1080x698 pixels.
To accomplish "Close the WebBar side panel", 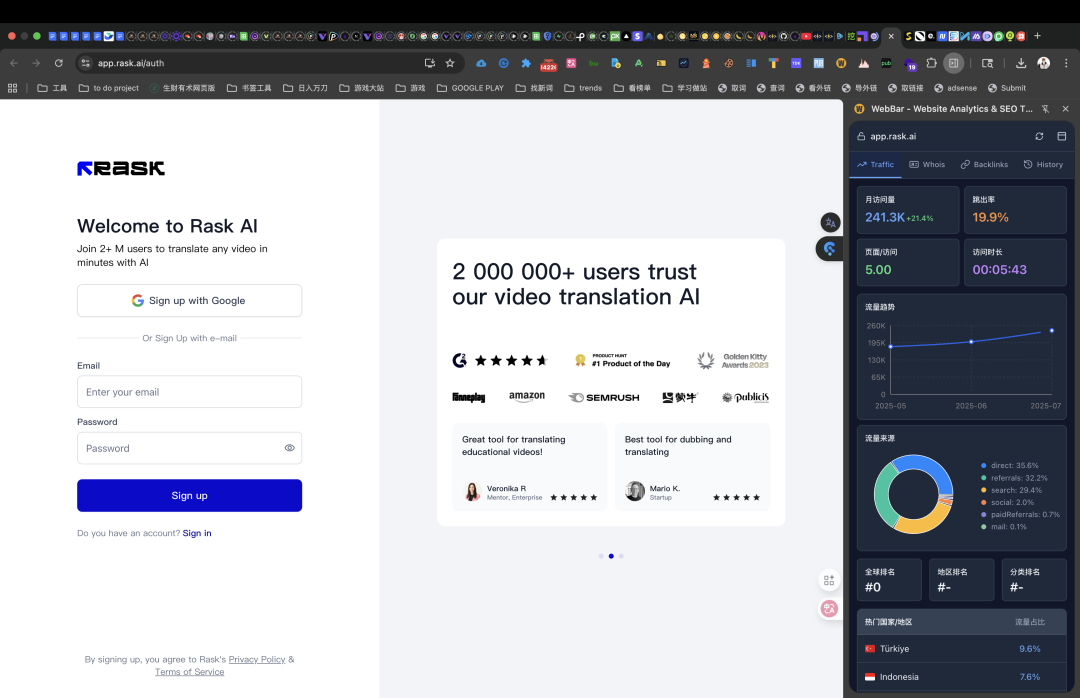I will (x=1066, y=109).
